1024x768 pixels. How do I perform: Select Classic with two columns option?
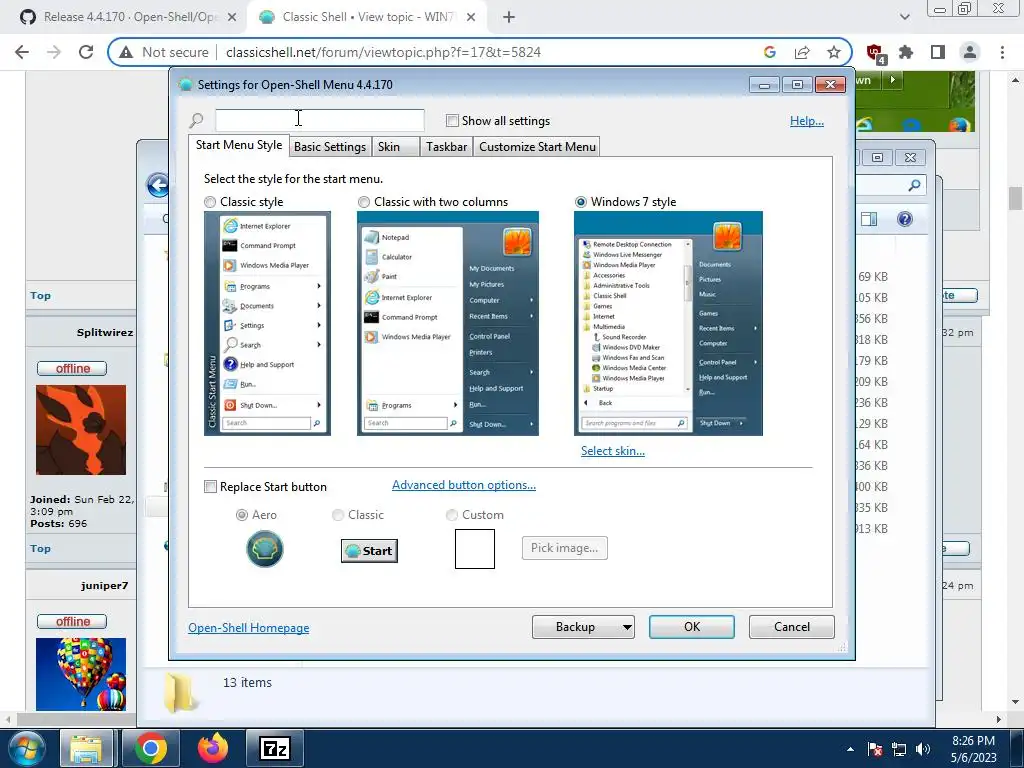(x=364, y=202)
